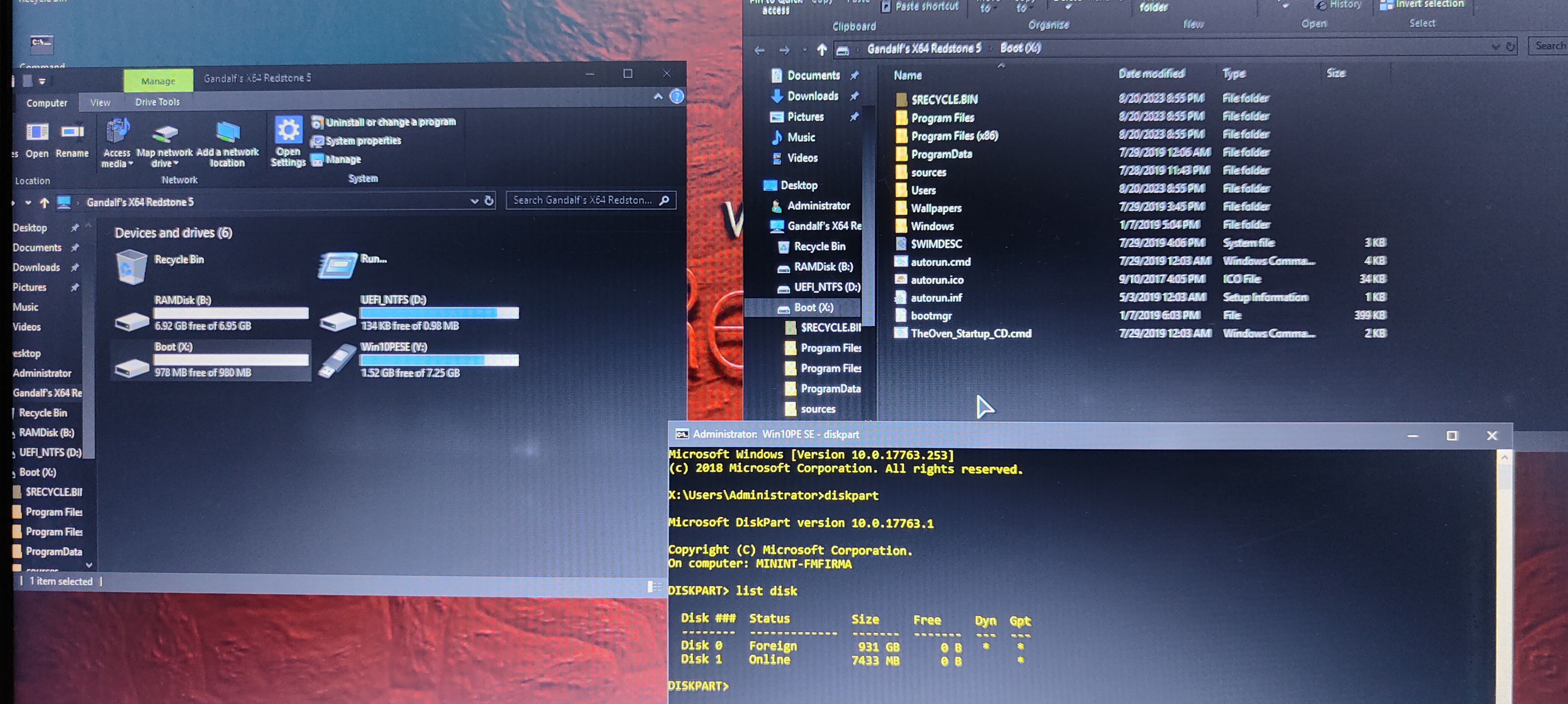Click the UEFI_NTFS (D:) capacity bar in Devices and drives

click(439, 313)
